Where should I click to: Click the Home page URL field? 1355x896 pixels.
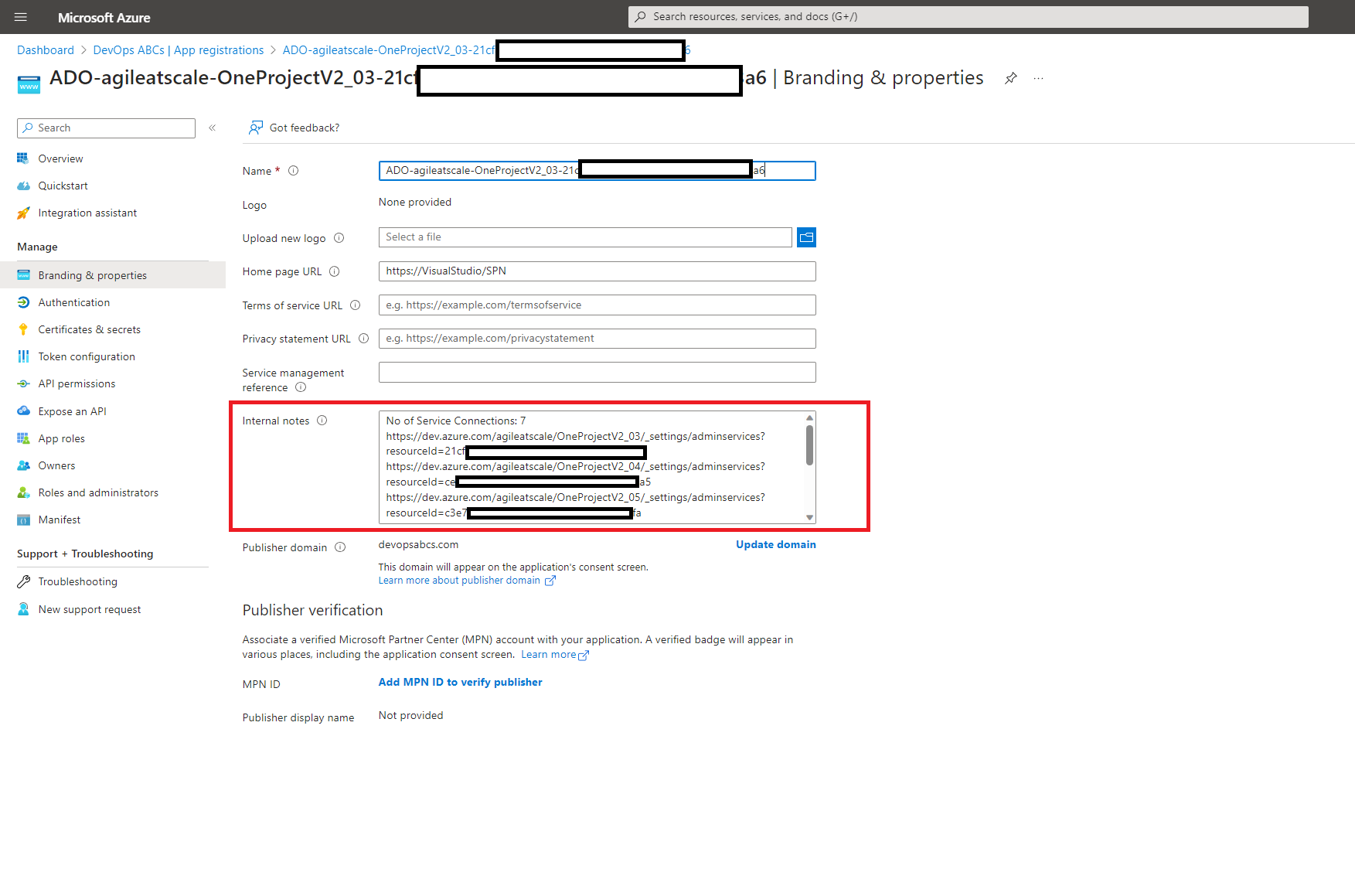[x=597, y=271]
